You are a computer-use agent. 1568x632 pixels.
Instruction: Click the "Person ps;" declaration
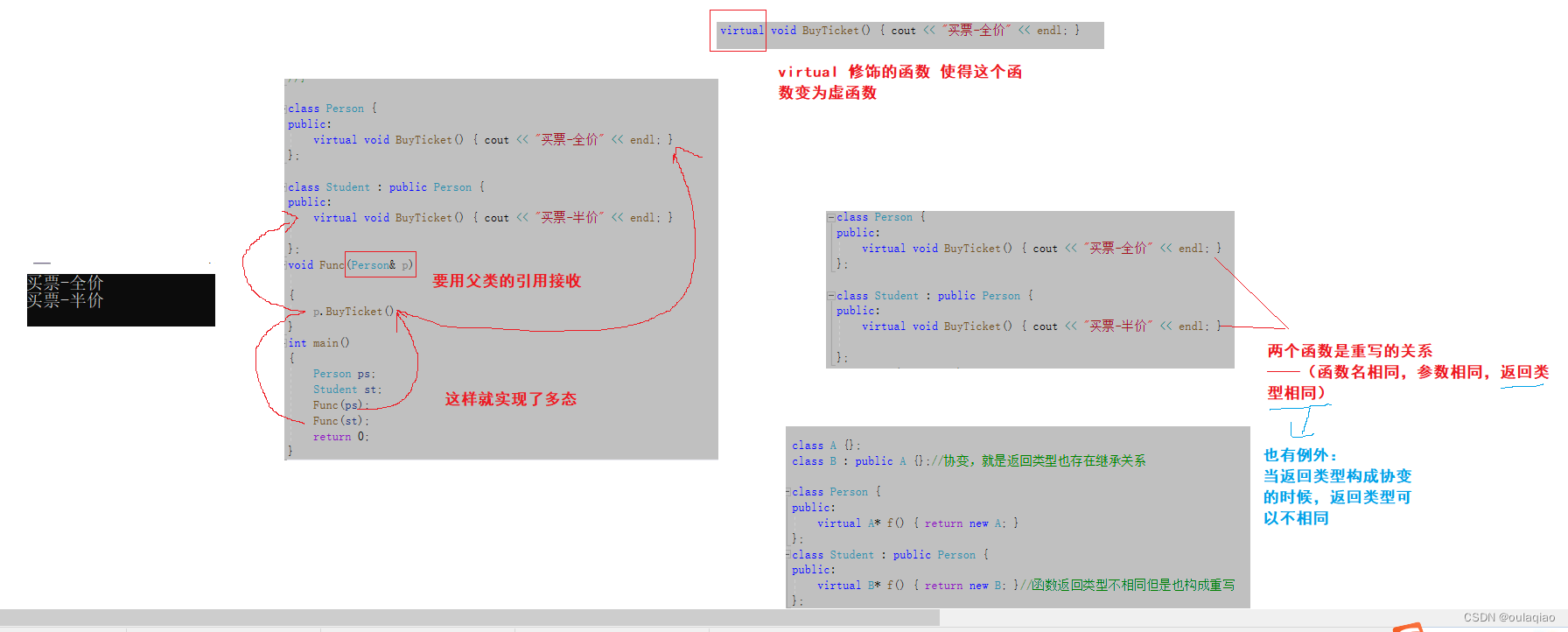pos(345,374)
